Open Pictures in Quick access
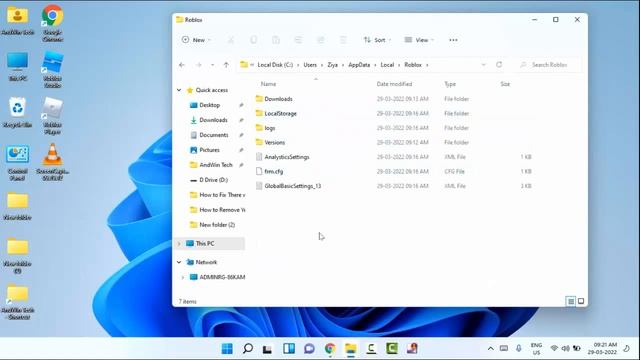This screenshot has width=640, height=360. click(x=209, y=150)
